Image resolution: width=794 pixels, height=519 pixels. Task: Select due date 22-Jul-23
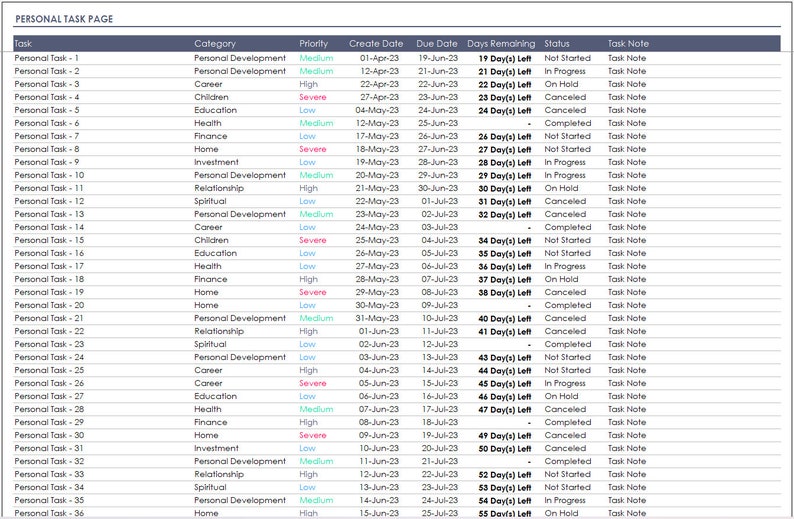click(440, 474)
